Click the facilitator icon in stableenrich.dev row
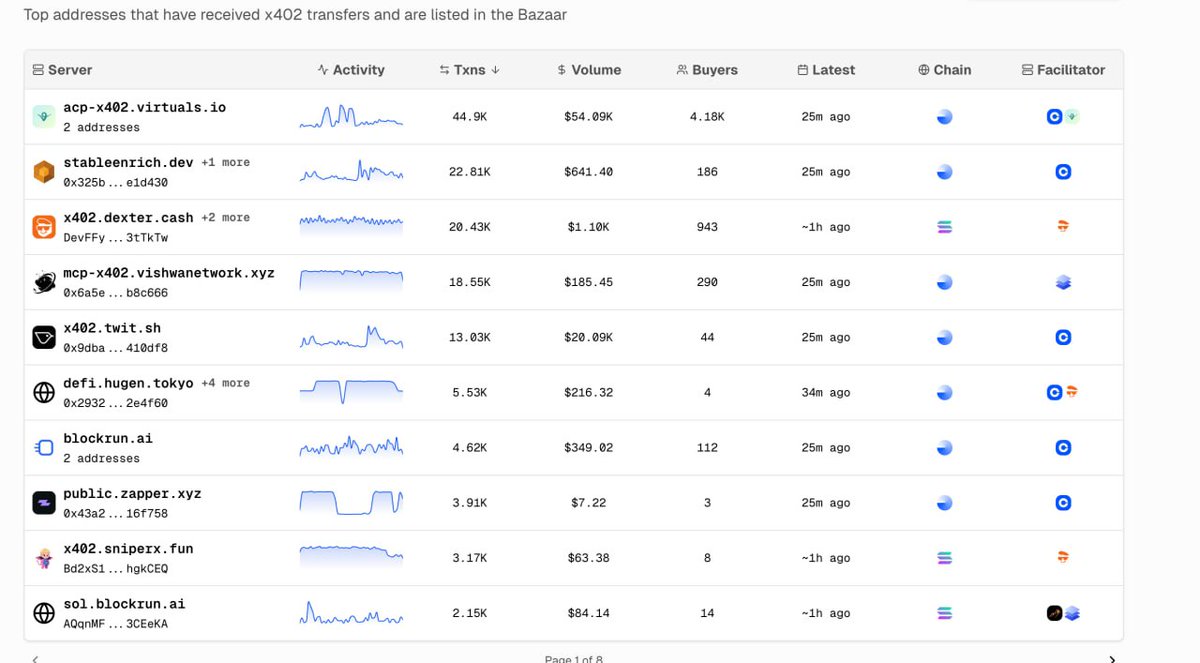Viewport: 1200px width, 663px height. click(x=1063, y=172)
